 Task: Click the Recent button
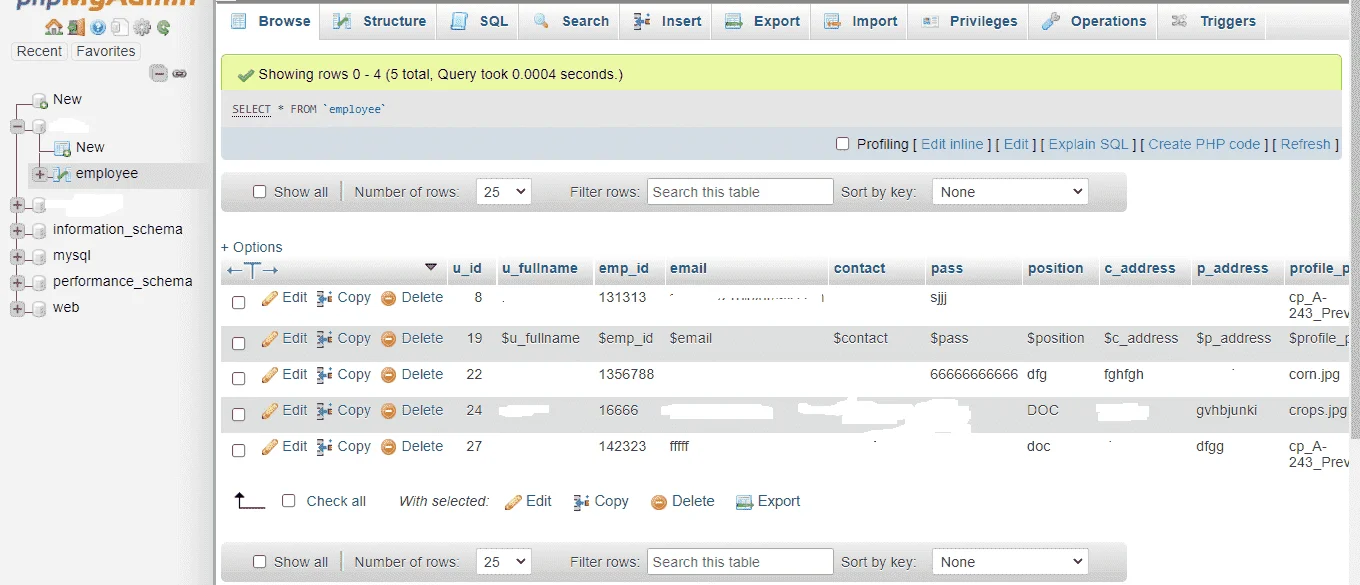coord(40,51)
